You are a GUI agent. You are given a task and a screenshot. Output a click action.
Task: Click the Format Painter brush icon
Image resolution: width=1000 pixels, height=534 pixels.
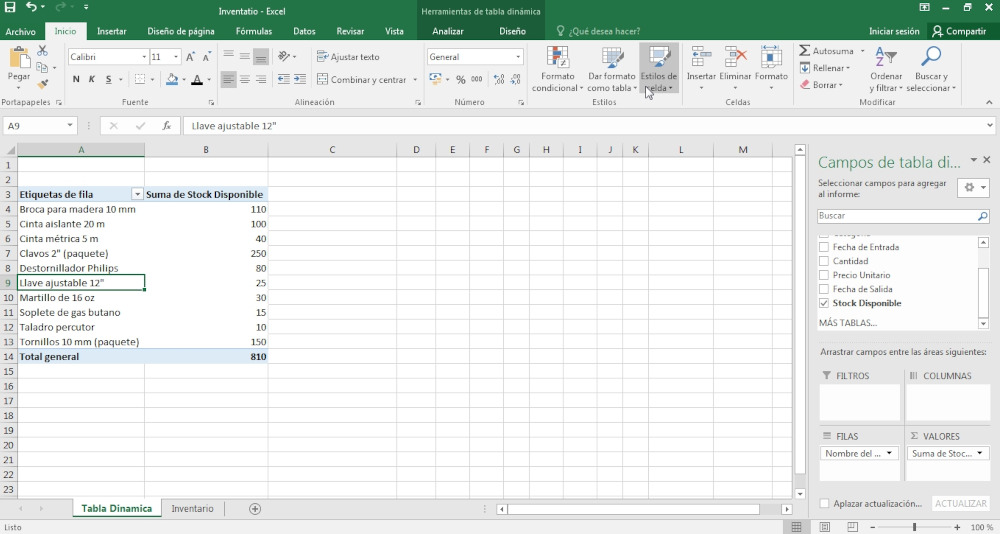point(43,84)
